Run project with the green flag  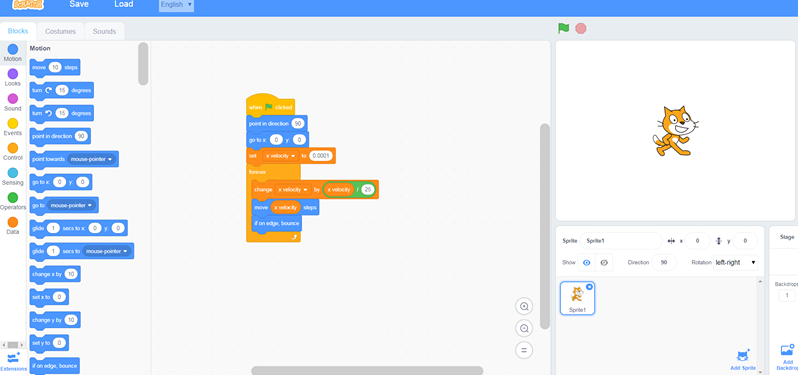pyautogui.click(x=563, y=28)
